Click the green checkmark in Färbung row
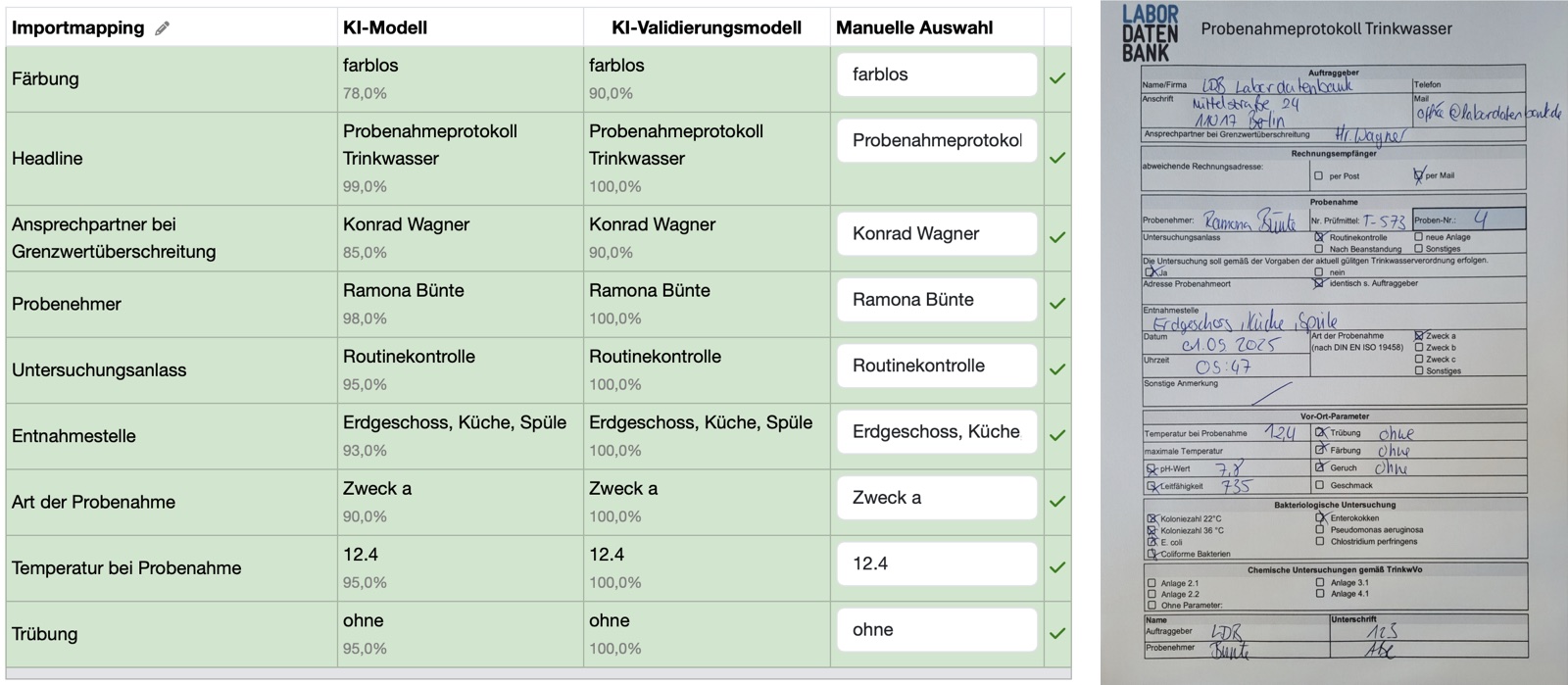The width and height of the screenshot is (1568, 685). [1057, 78]
